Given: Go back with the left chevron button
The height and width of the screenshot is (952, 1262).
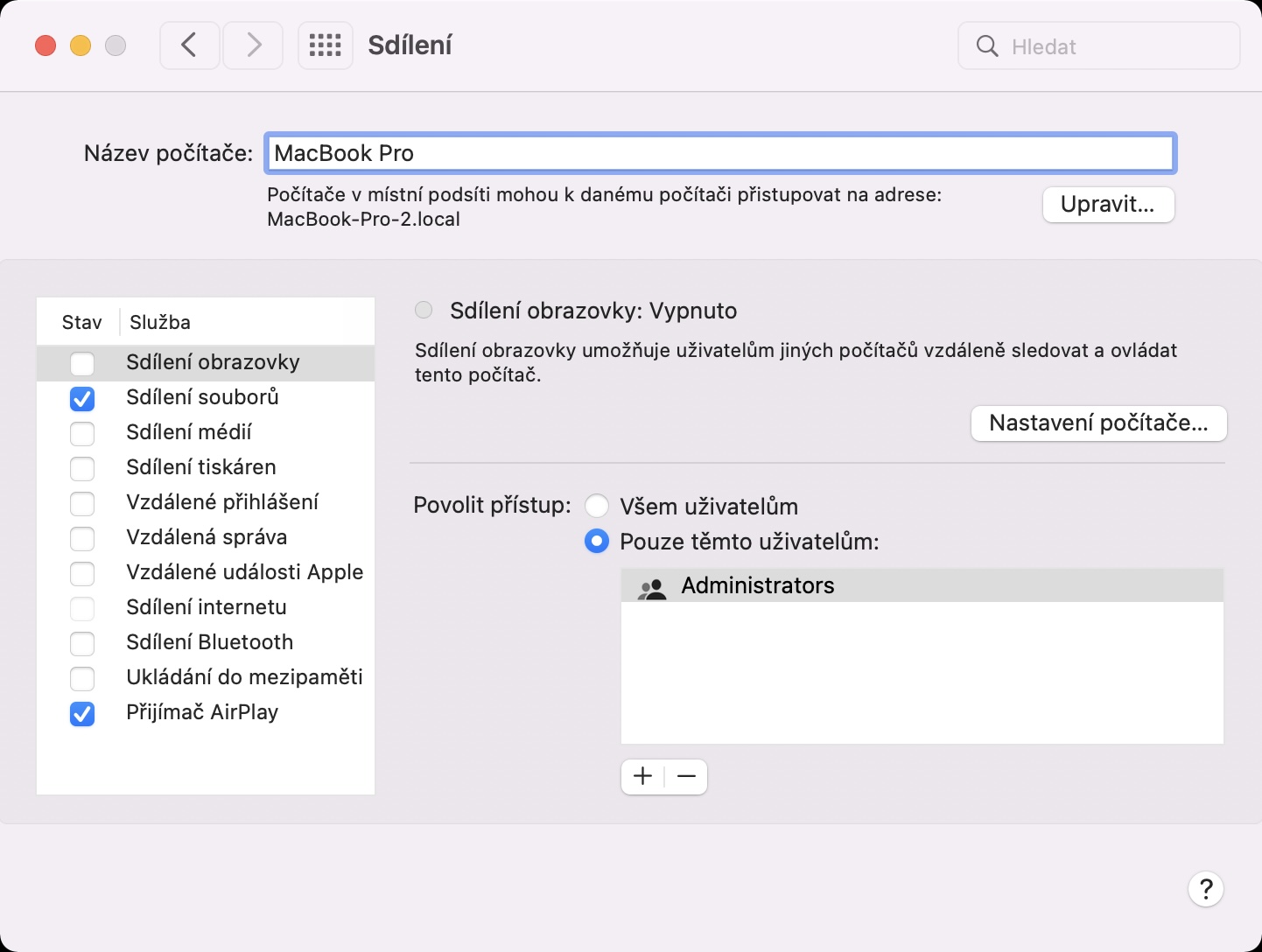Looking at the screenshot, I should click(189, 45).
